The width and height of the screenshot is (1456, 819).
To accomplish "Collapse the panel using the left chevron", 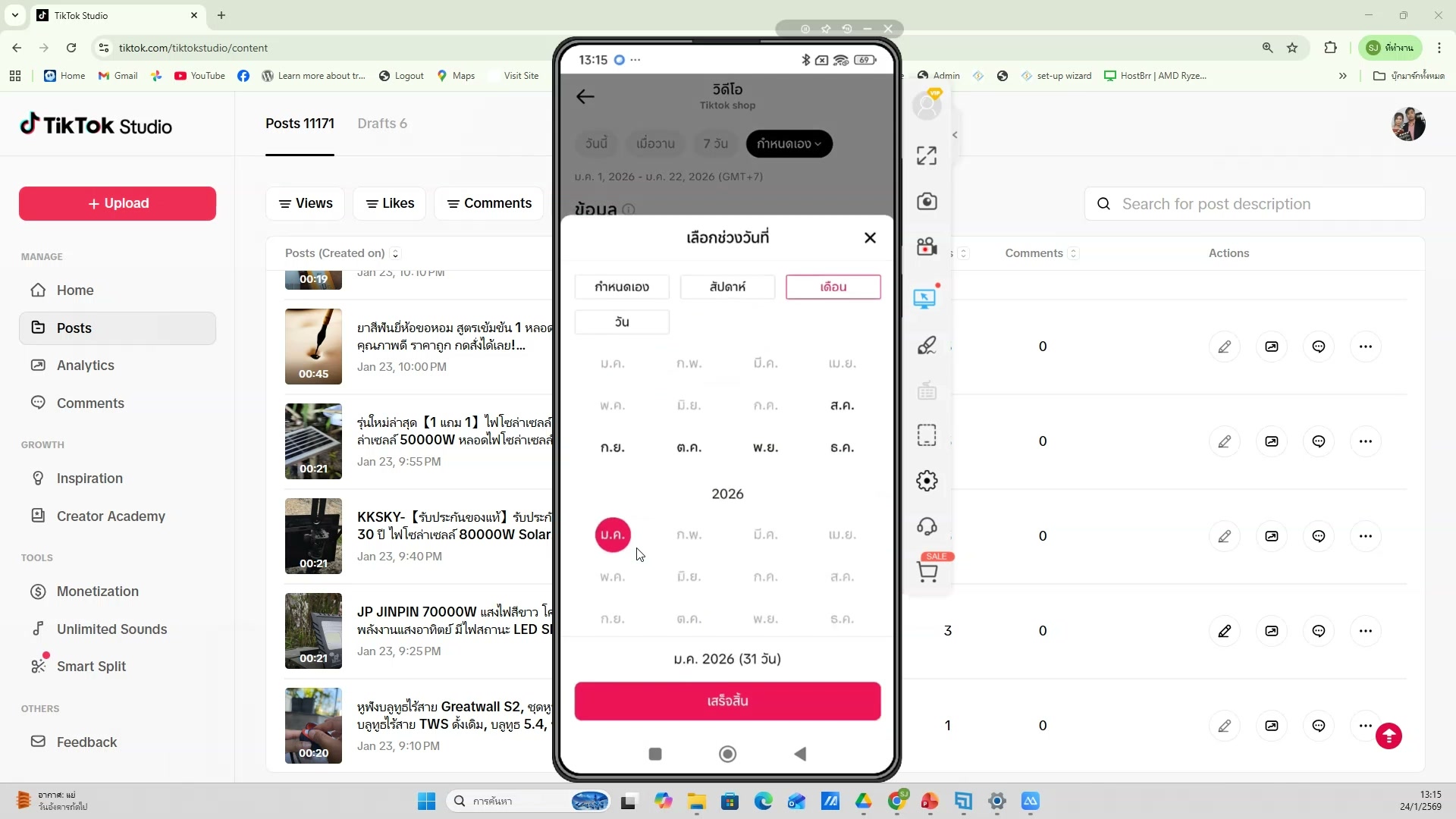I will pyautogui.click(x=955, y=134).
